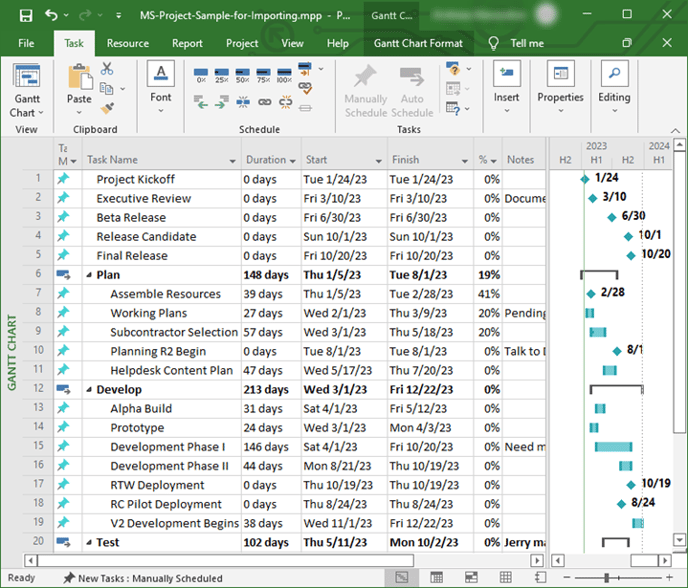Viewport: 688px width, 588px height.
Task: Click the 10/20 Final Release milestone
Action: [x=631, y=255]
